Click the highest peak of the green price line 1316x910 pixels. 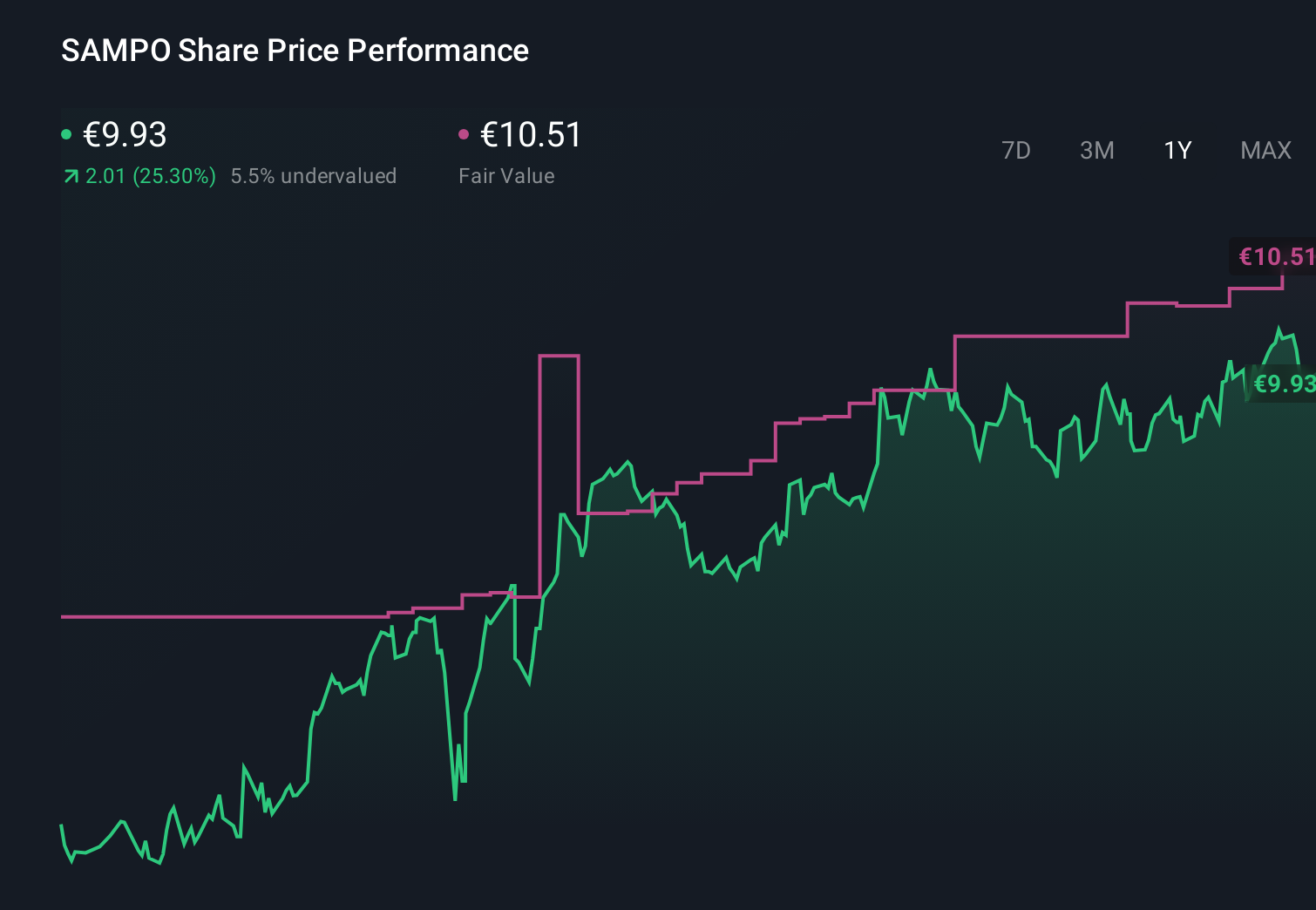pyautogui.click(x=1279, y=329)
